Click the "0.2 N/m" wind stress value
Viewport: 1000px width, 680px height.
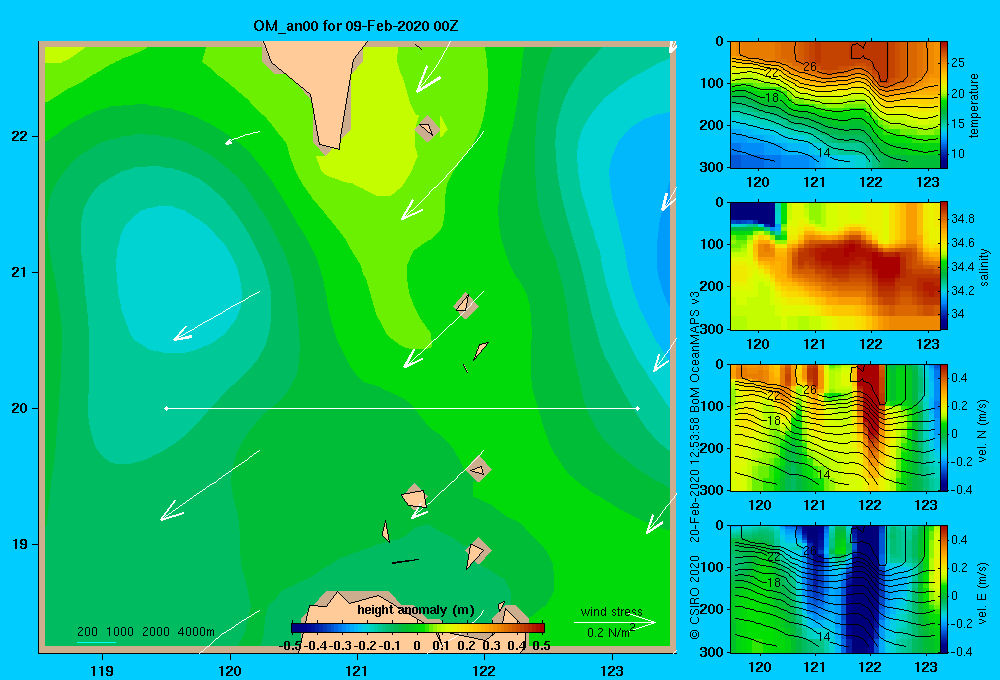click(611, 632)
